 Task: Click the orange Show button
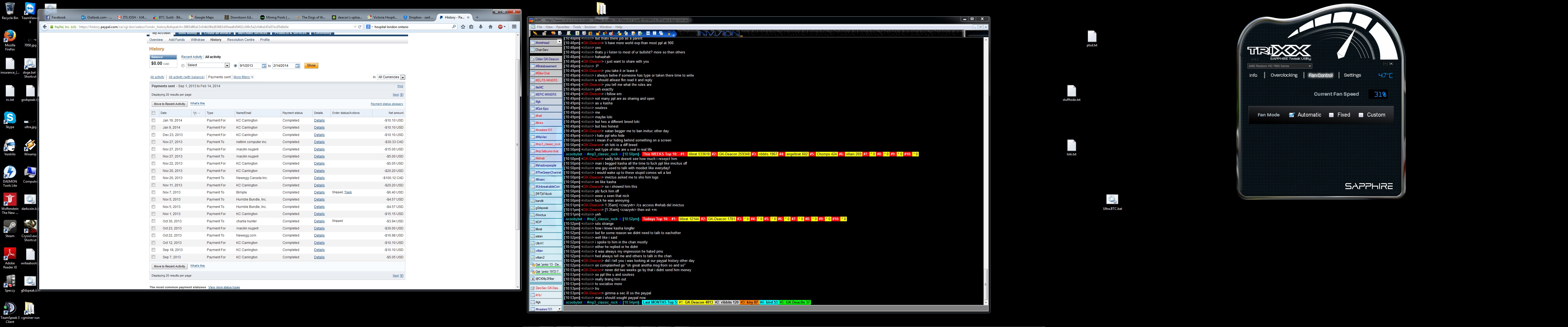311,66
